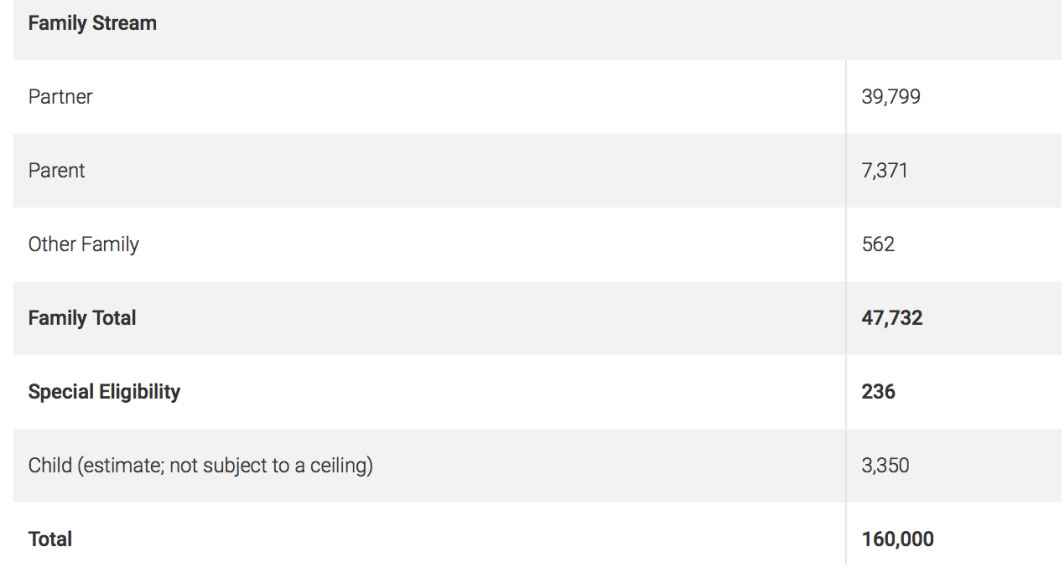Image resolution: width=1062 pixels, height=565 pixels.
Task: Click the grand total value 160,000
Action: [x=897, y=539]
